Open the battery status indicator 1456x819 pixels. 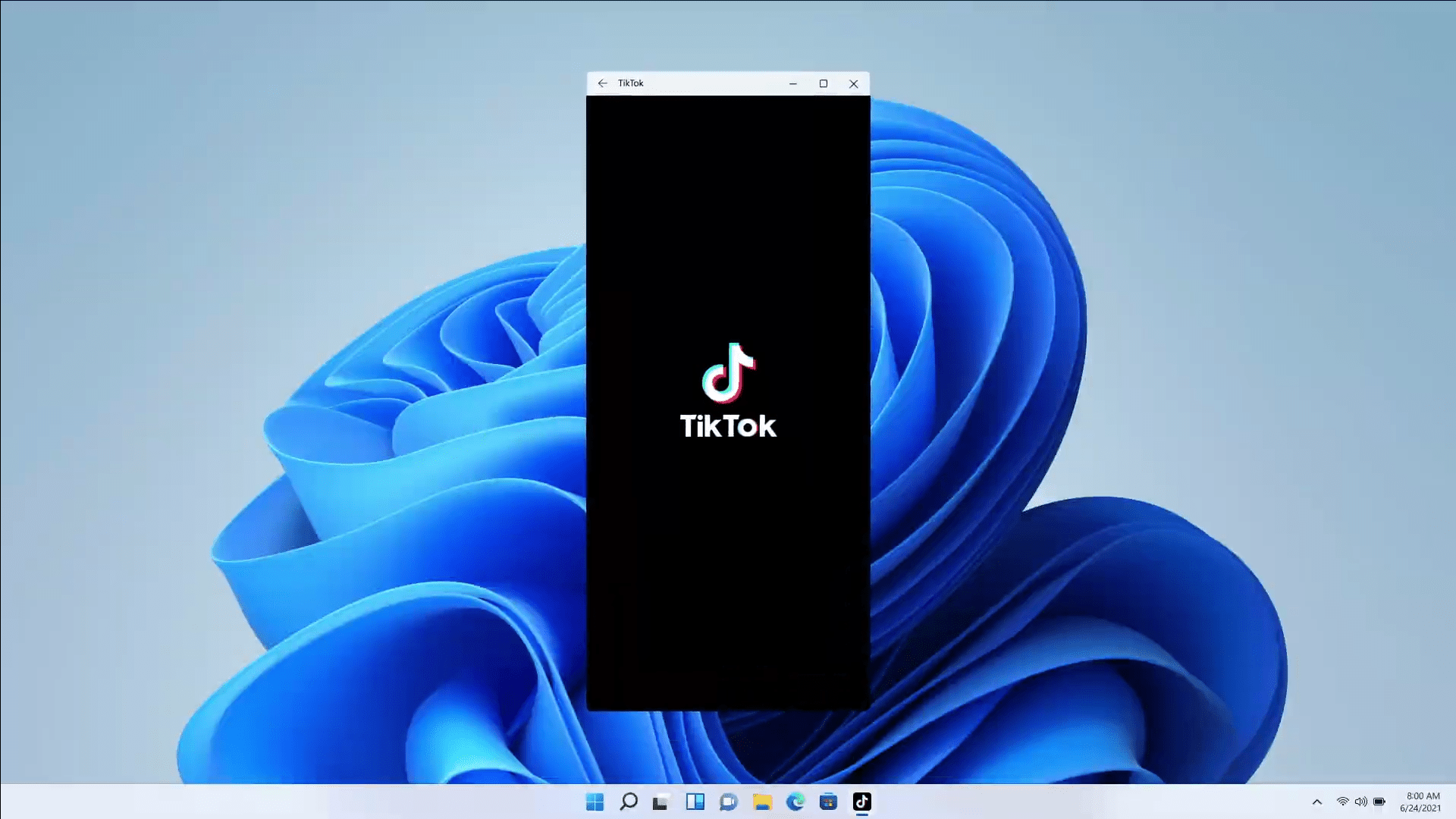[1378, 802]
